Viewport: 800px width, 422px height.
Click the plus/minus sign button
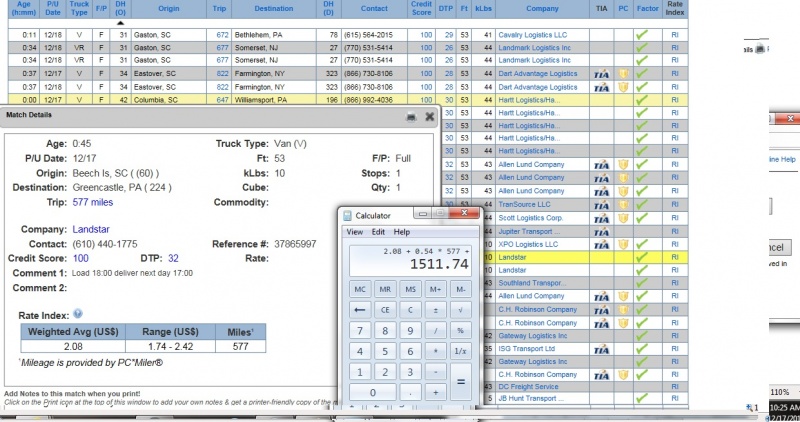(435, 310)
